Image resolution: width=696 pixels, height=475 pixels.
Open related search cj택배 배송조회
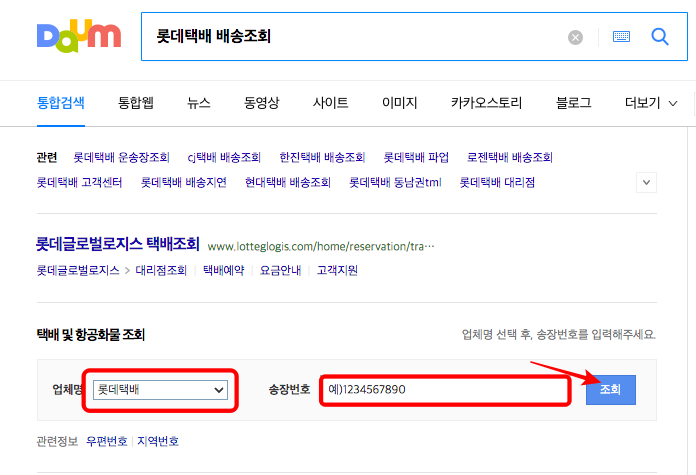tap(224, 157)
